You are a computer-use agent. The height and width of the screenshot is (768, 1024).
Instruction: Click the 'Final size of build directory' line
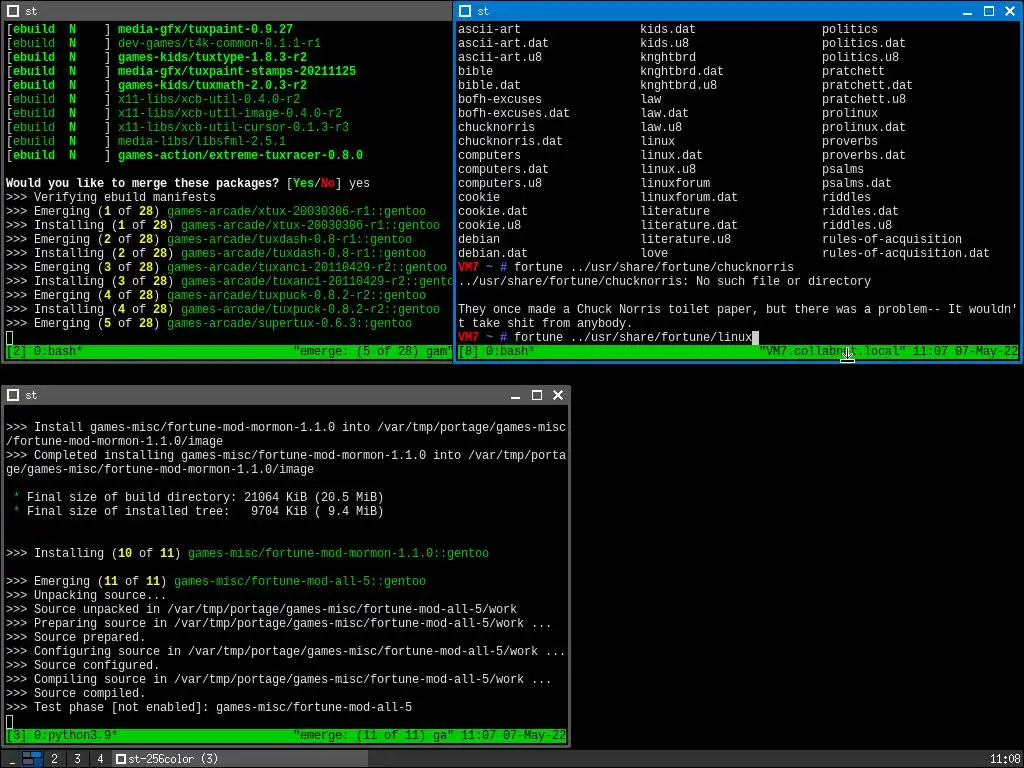pos(199,498)
